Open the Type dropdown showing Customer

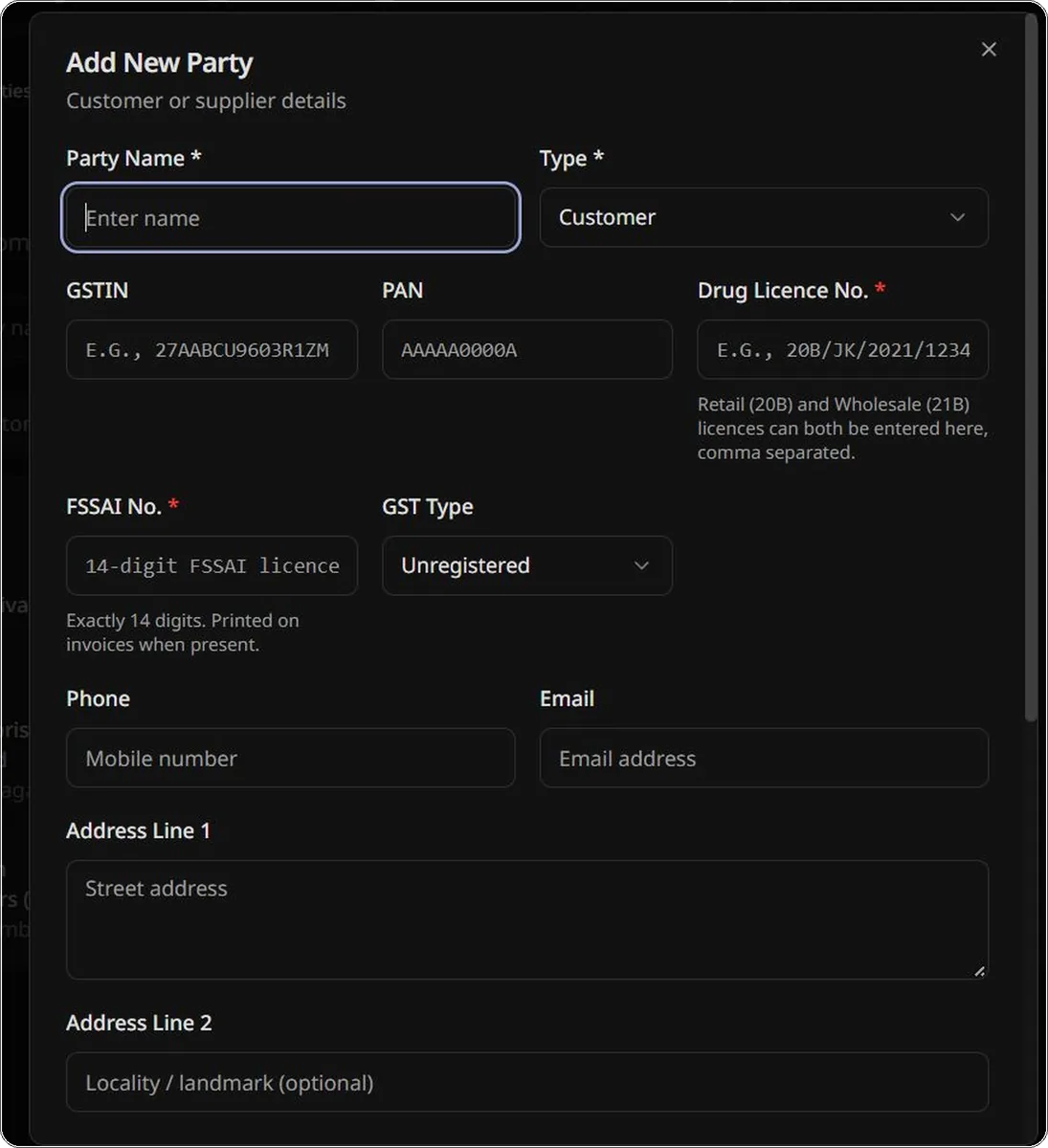764,218
